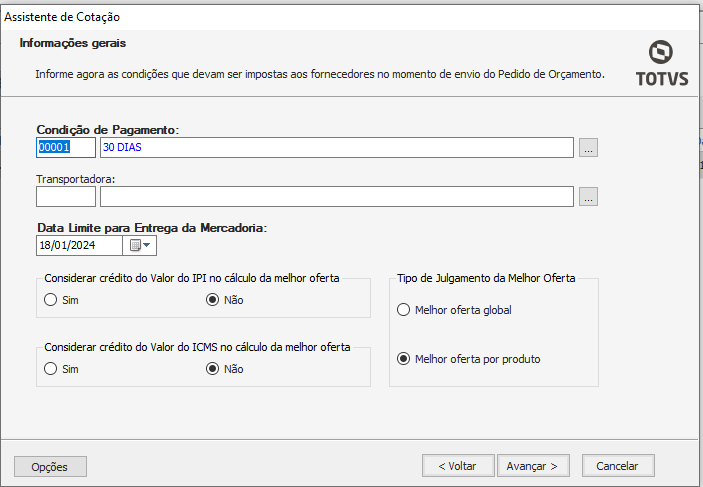703x487 pixels.
Task: Click the Opções button
Action: 50,466
